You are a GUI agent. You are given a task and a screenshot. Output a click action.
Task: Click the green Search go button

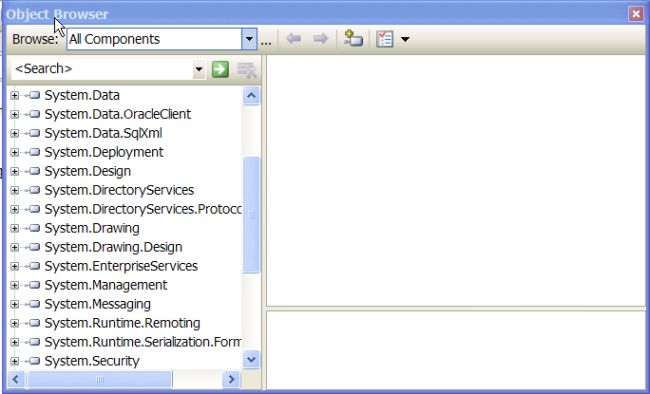click(x=220, y=69)
